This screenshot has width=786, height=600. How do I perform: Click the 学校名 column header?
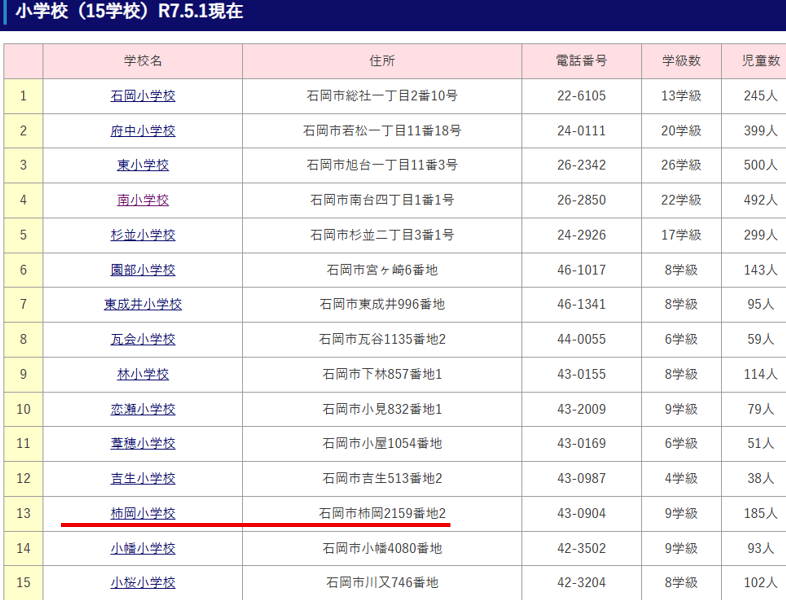click(143, 61)
